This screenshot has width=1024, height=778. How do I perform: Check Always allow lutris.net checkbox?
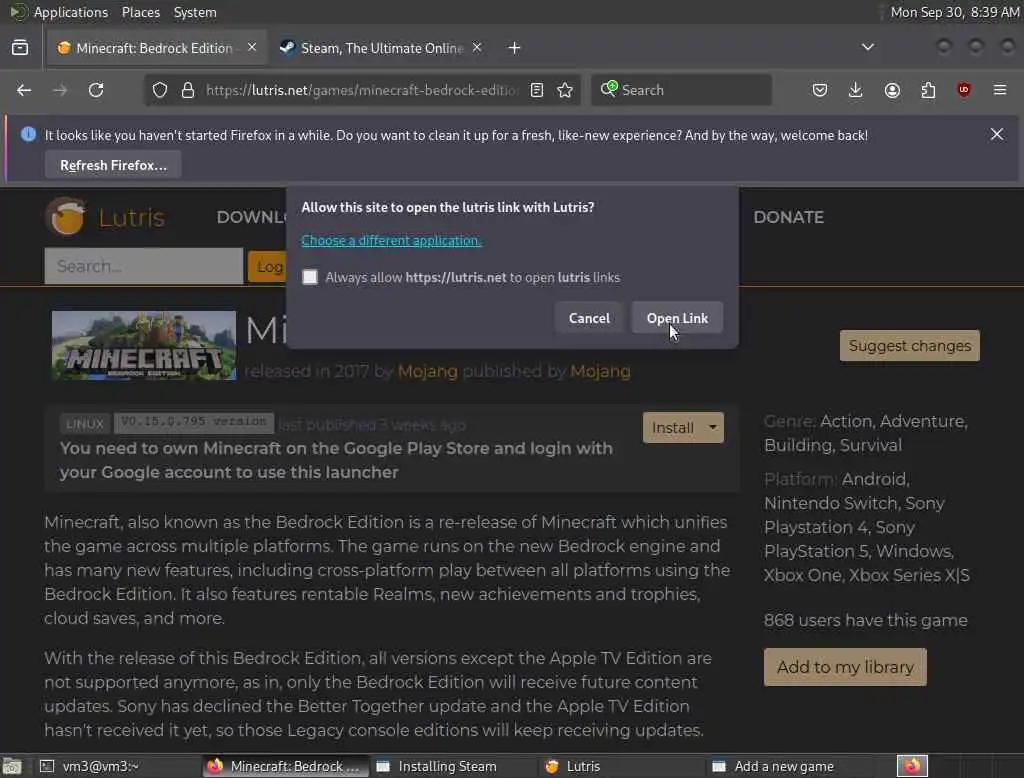tap(310, 277)
